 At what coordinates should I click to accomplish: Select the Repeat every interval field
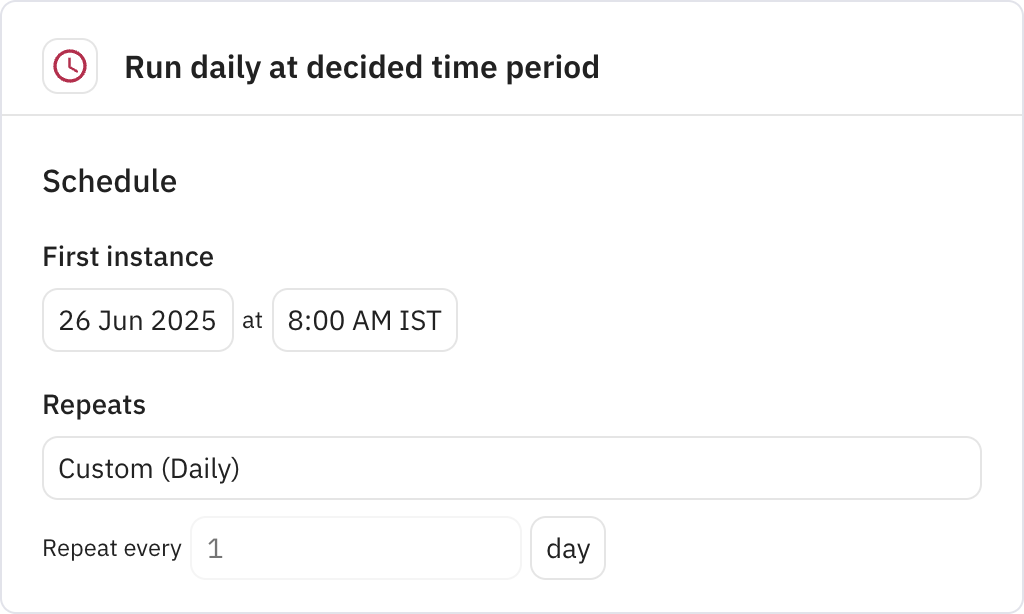pos(355,548)
